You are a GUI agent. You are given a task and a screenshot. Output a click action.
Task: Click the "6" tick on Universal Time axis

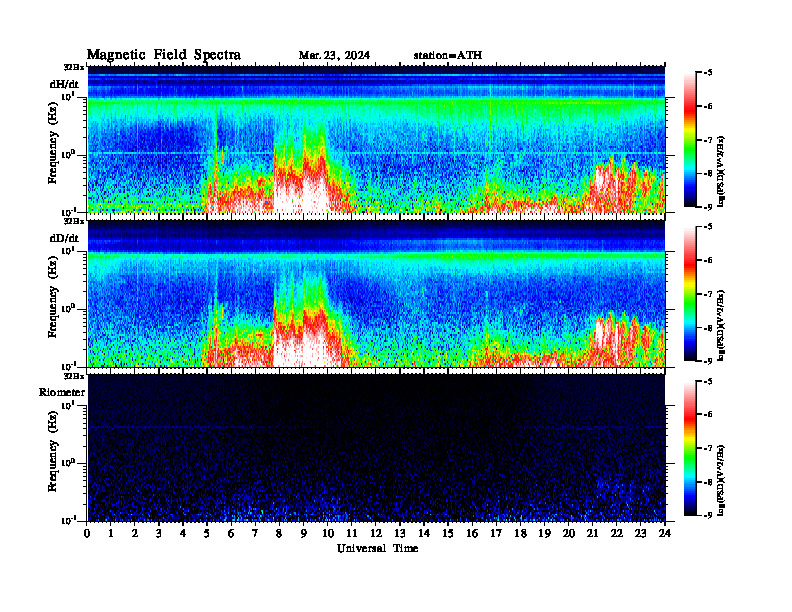(231, 533)
